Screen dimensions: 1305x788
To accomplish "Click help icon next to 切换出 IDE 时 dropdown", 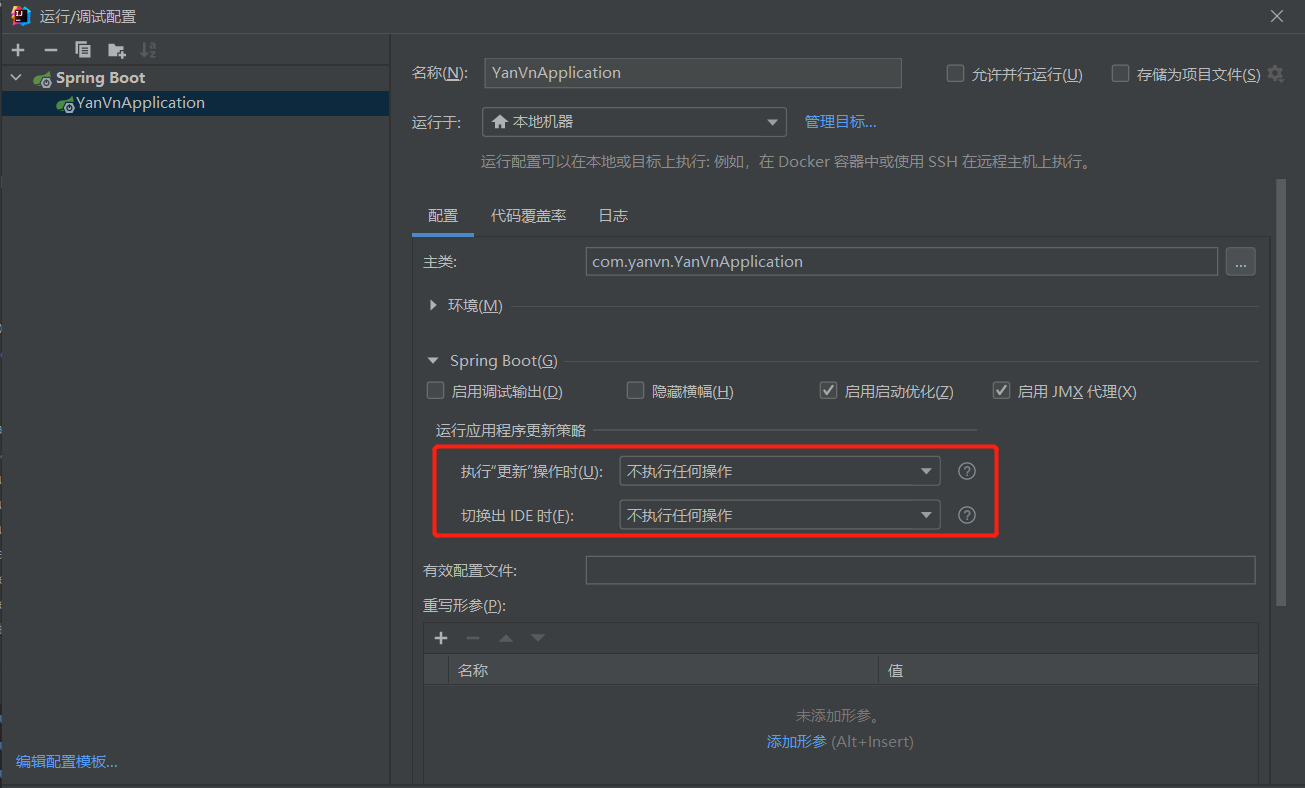I will [966, 515].
